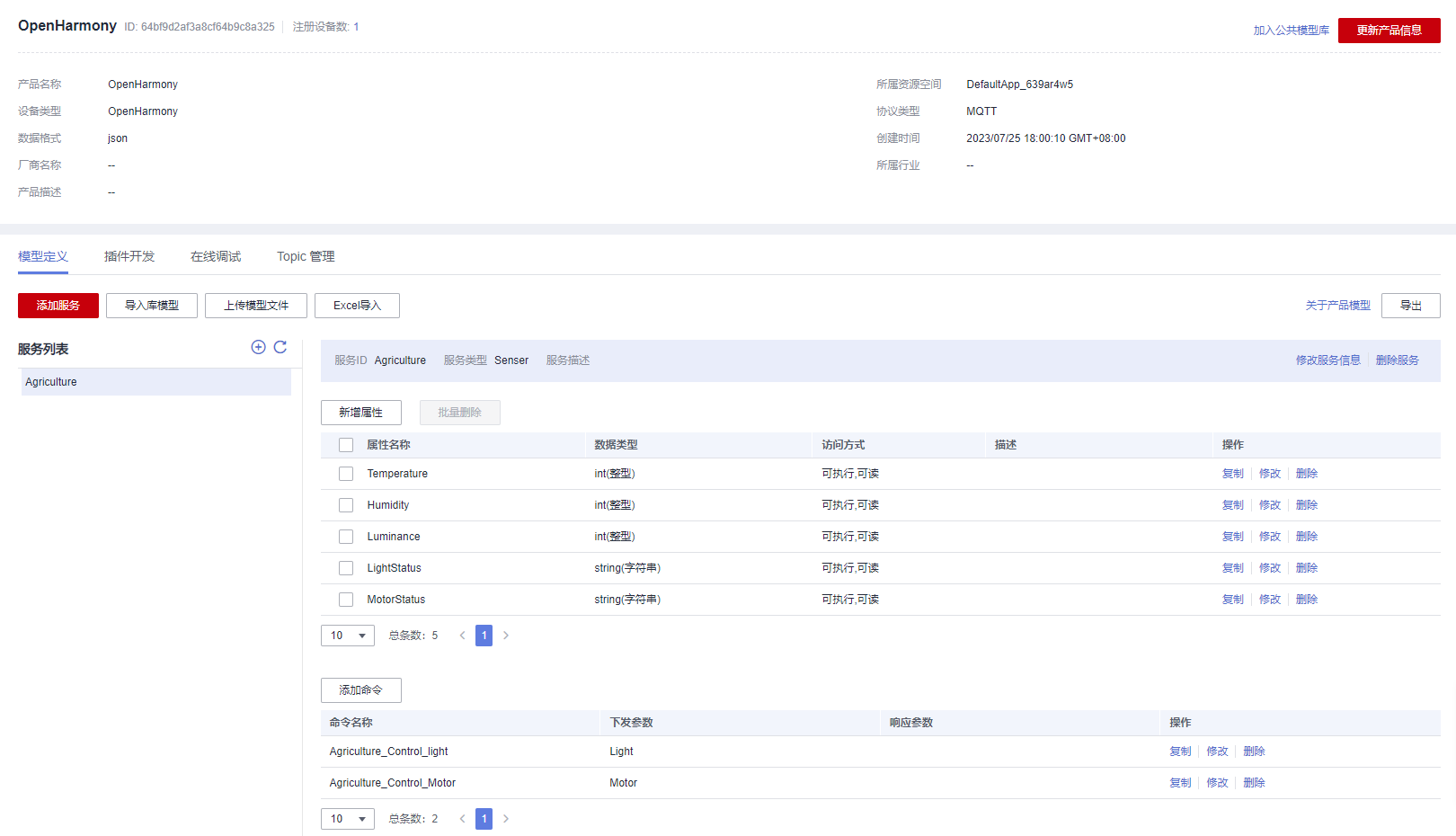The width and height of the screenshot is (1456, 836).
Task: Click the red 添加服务 button
Action: [58, 306]
